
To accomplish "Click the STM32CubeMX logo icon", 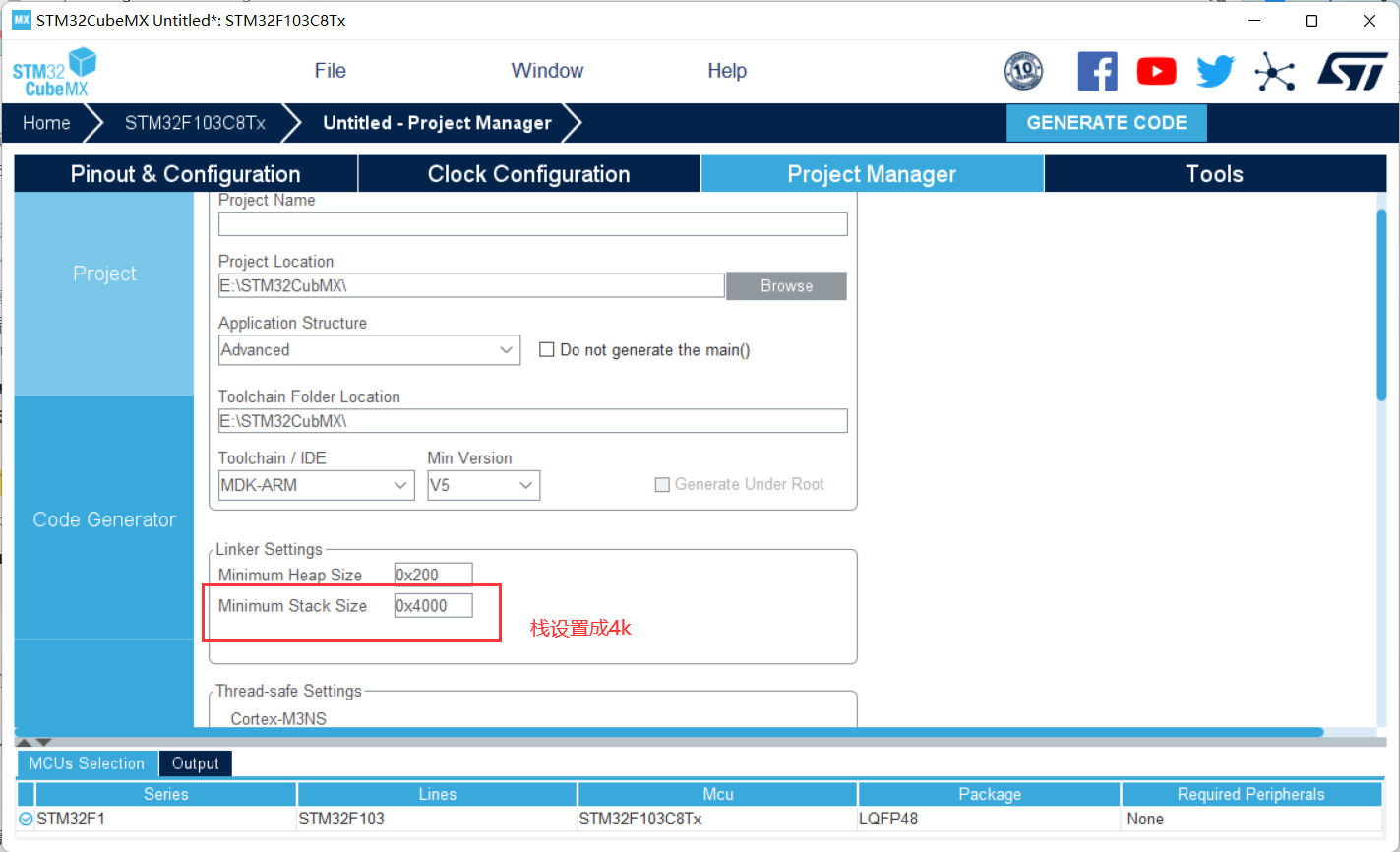I will [x=55, y=72].
